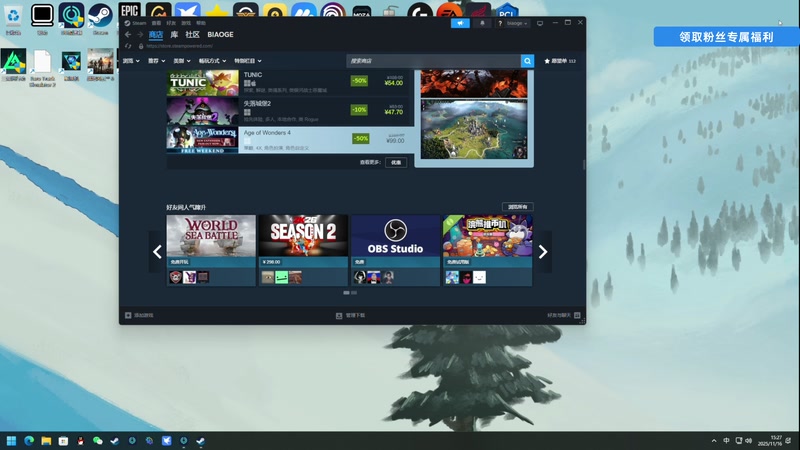The height and width of the screenshot is (450, 800).
Task: Open the Steam menu in the title bar
Action: [136, 23]
